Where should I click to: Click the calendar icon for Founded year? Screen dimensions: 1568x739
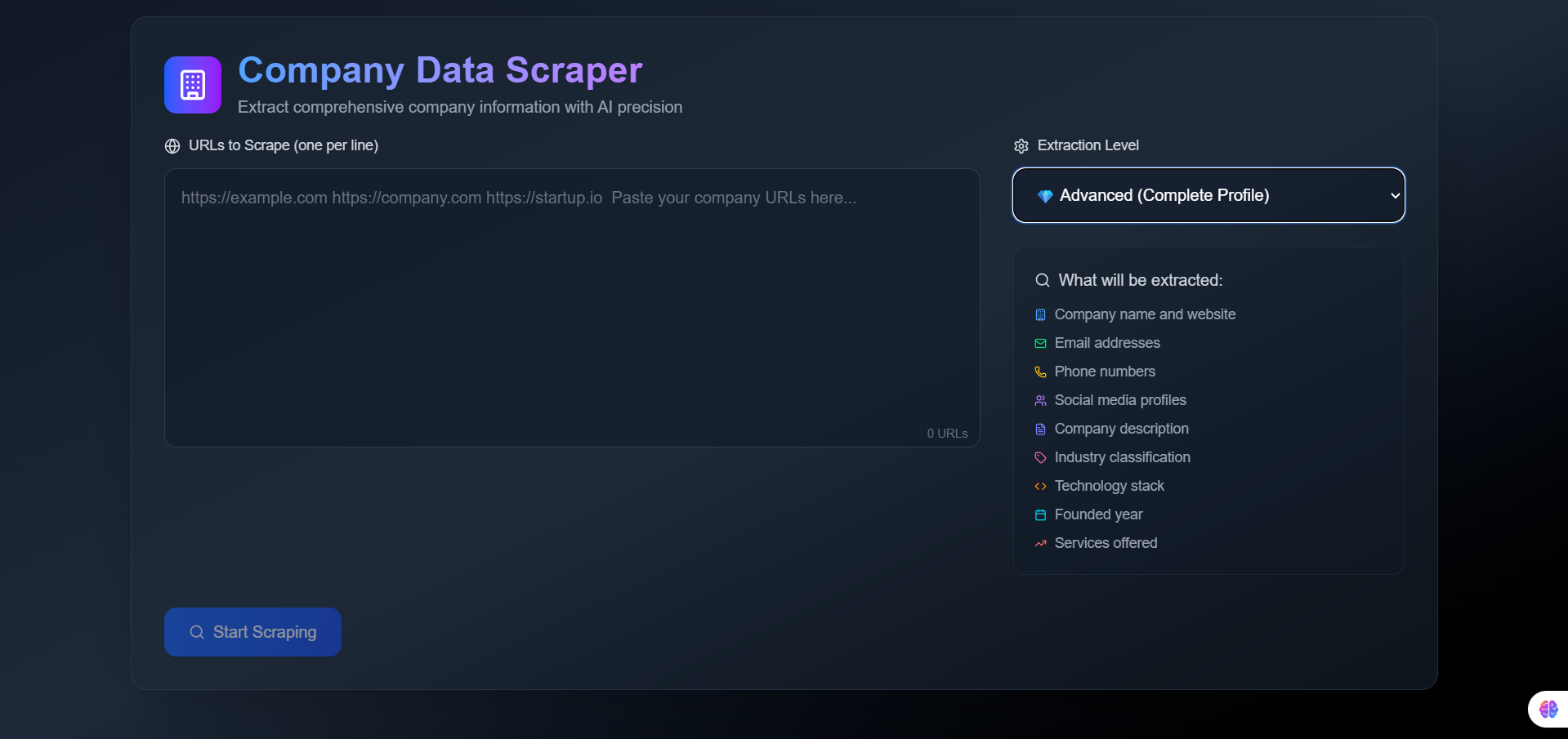[x=1039, y=514]
